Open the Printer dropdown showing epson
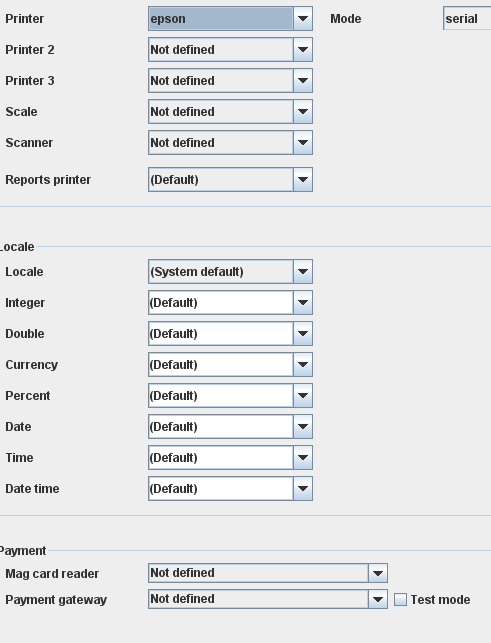The height and width of the screenshot is (643, 491). 230,18
